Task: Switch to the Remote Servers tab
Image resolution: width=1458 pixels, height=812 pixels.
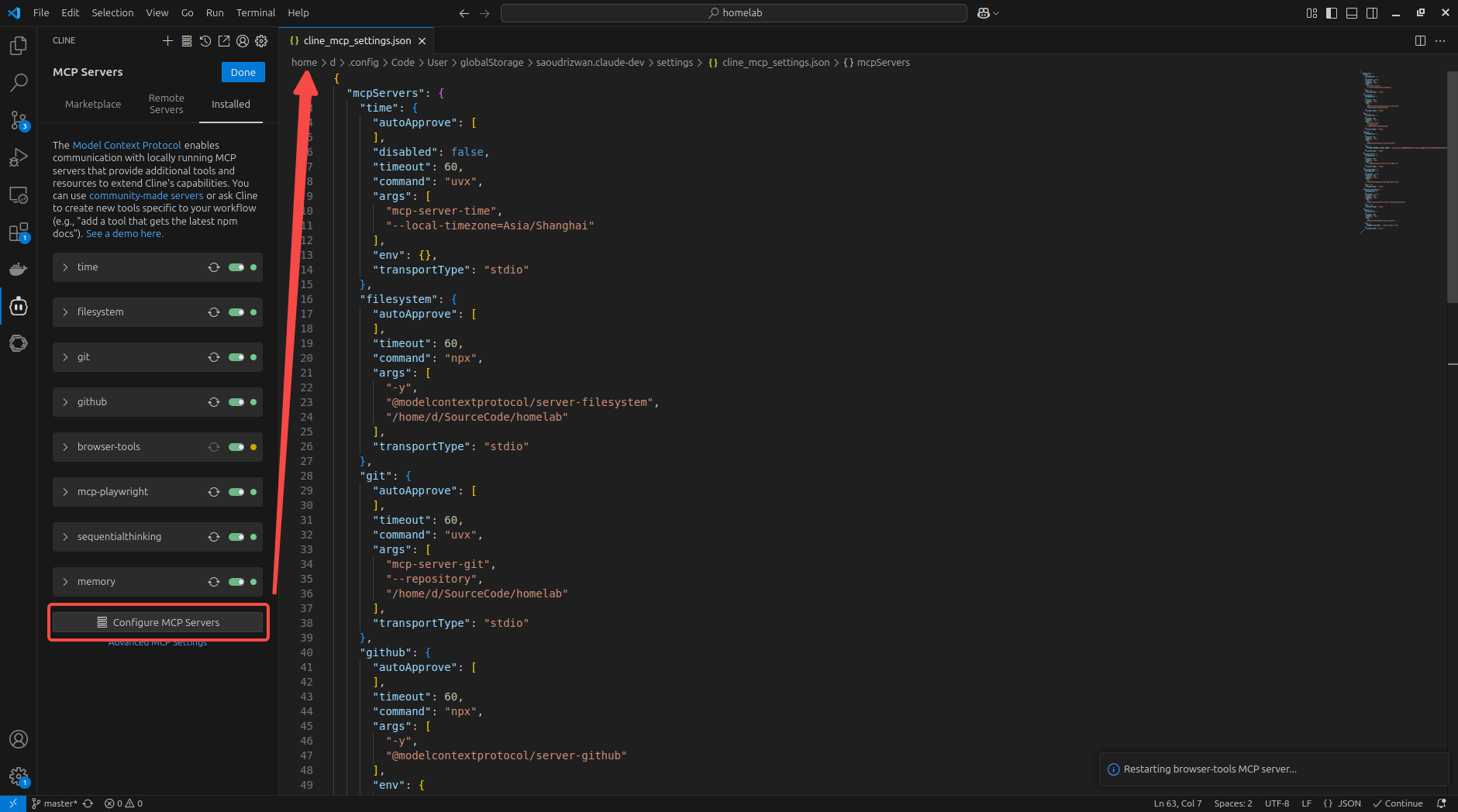Action: tap(167, 105)
